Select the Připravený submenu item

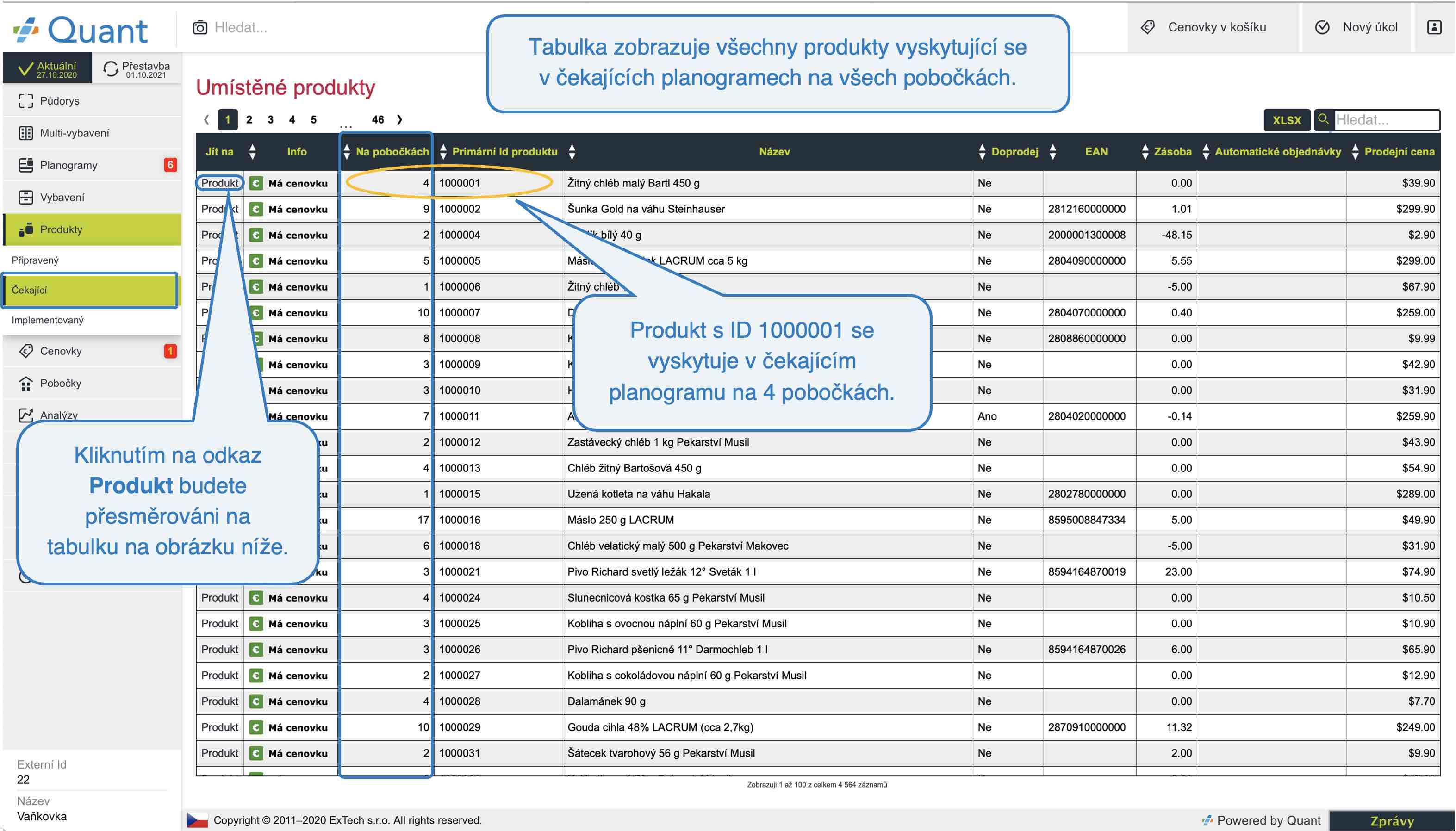click(93, 260)
